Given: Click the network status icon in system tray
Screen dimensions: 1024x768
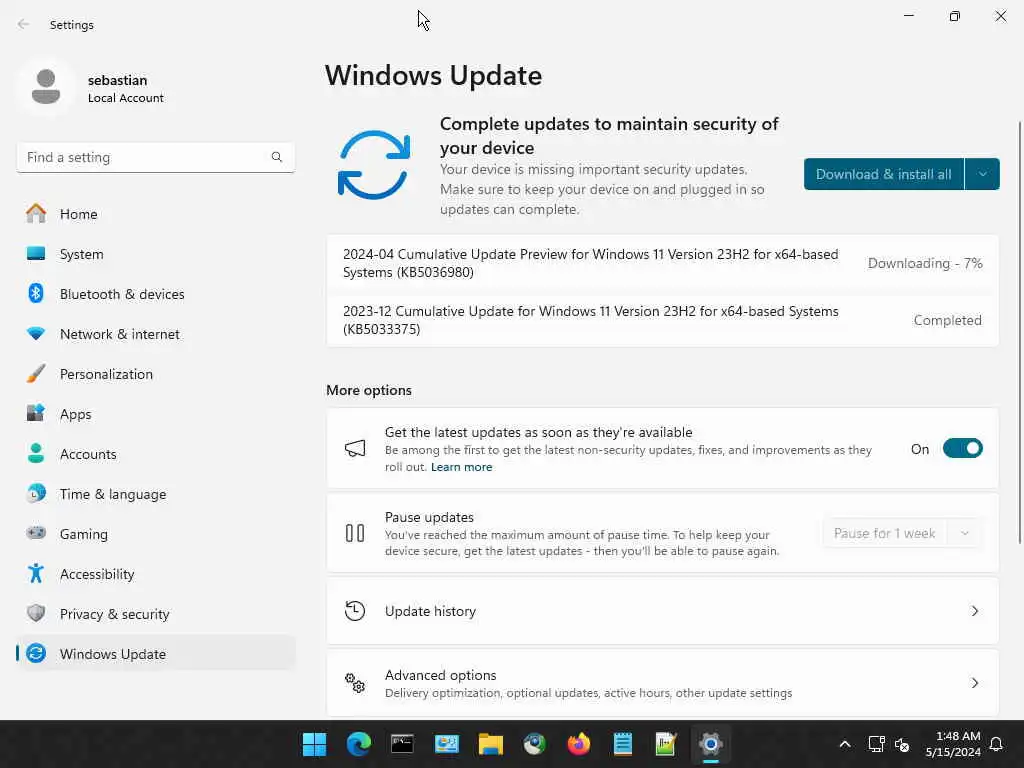Looking at the screenshot, I should click(876, 744).
